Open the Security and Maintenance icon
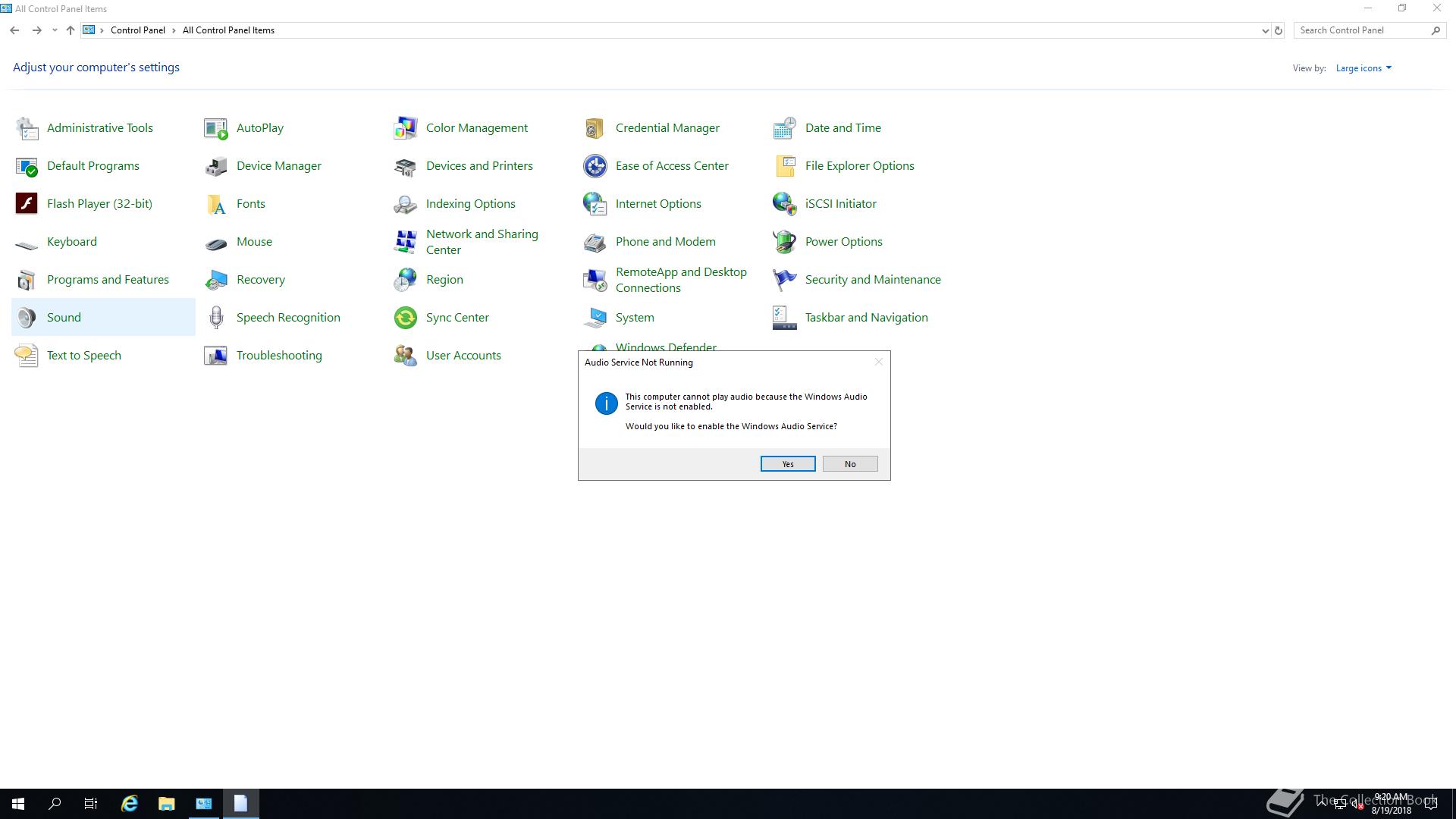1456x819 pixels. tap(785, 280)
